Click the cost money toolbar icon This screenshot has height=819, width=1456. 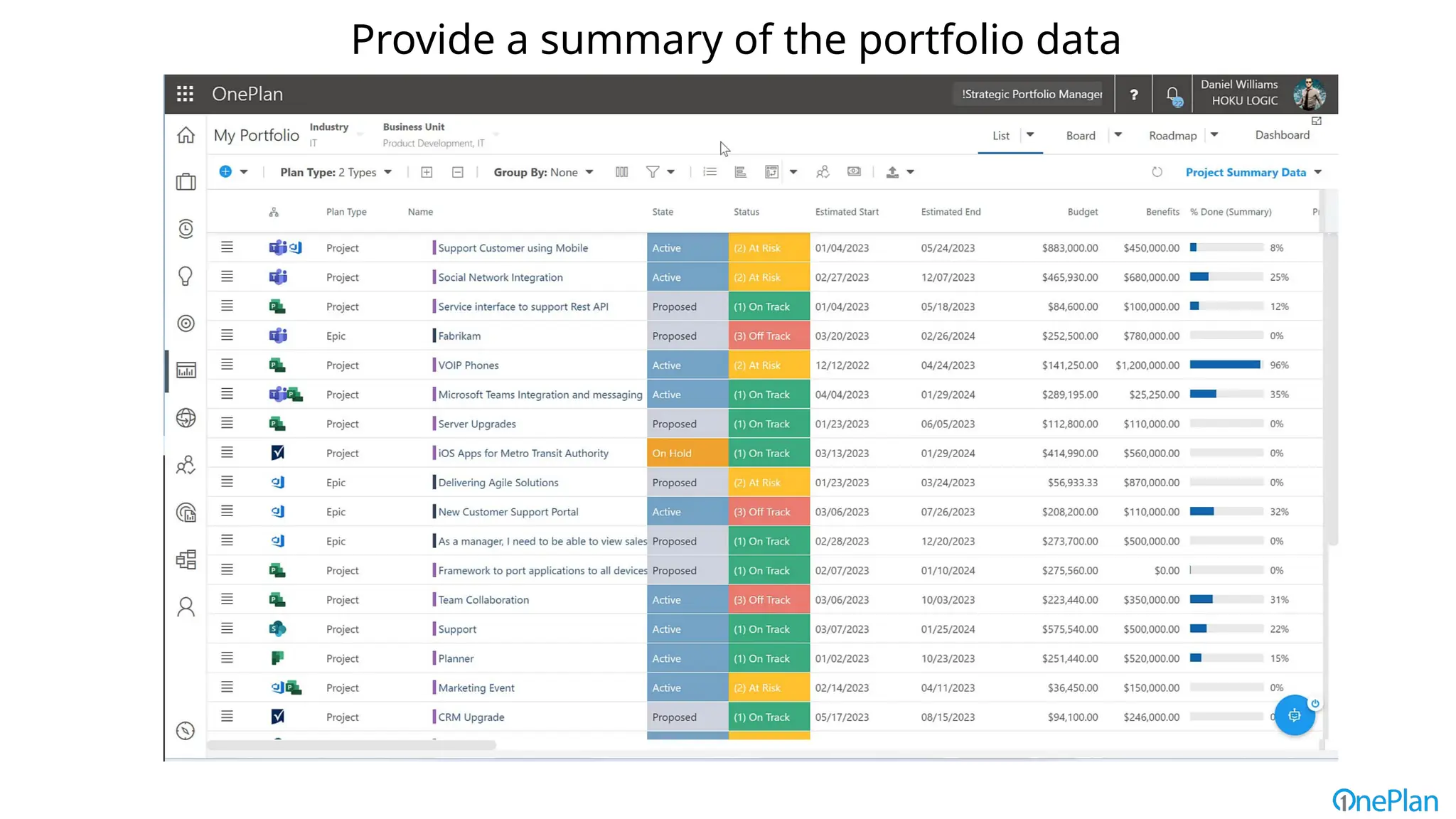coord(854,171)
